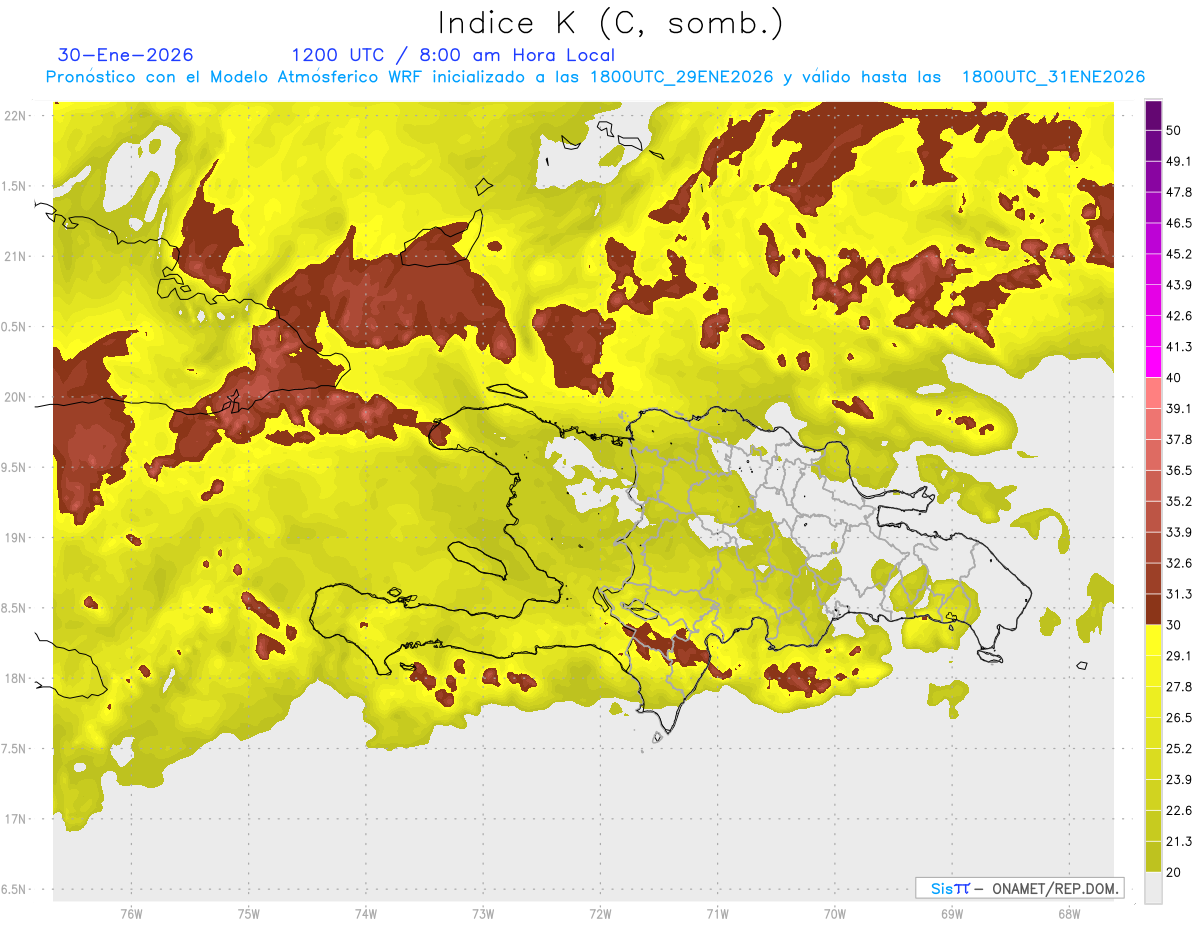1200x927 pixels.
Task: Click the colorbar value "37.8"
Action: coord(1178,439)
